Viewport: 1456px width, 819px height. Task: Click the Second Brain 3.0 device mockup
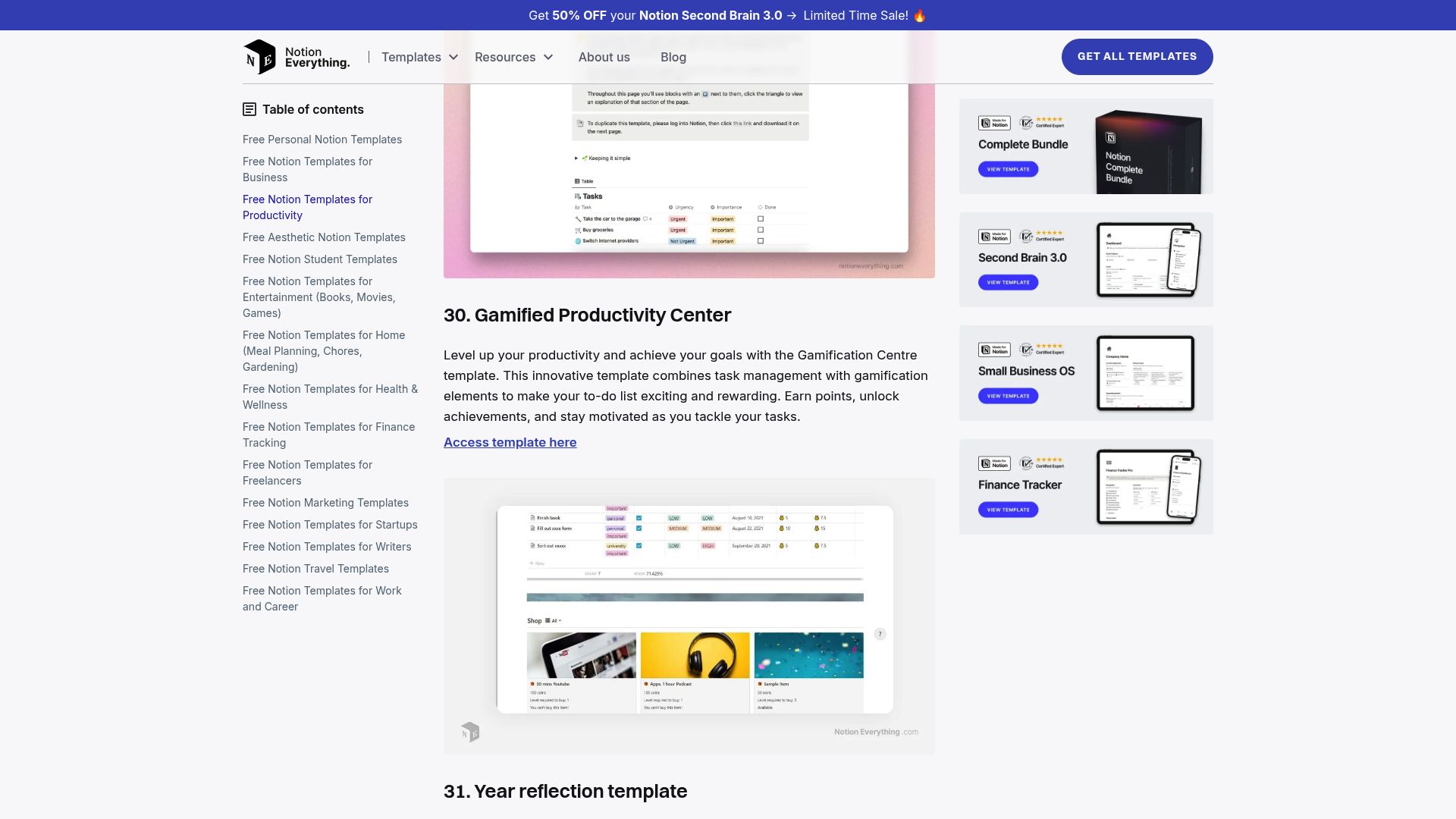(1149, 259)
